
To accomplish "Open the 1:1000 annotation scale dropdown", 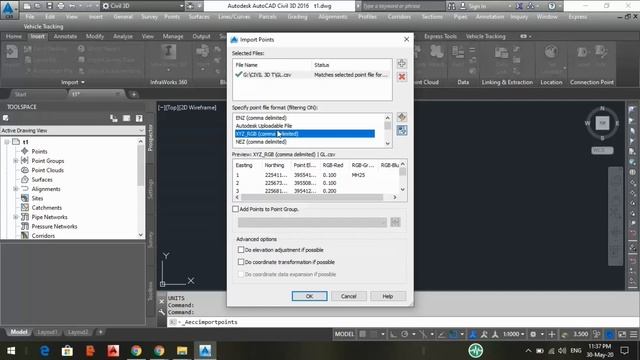I will click(x=513, y=334).
